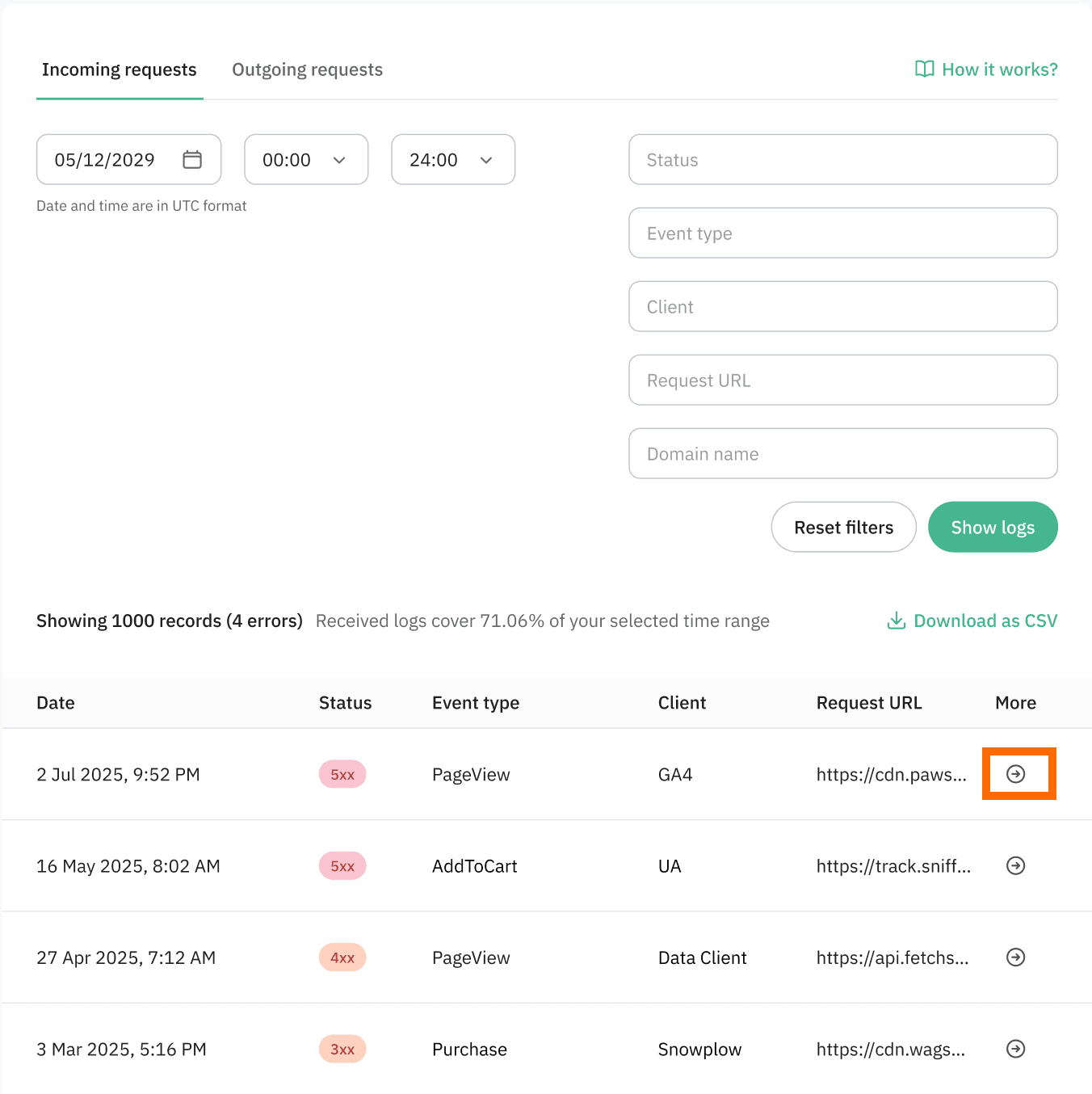Image resolution: width=1092 pixels, height=1094 pixels.
Task: Click the Show logs button
Action: click(x=993, y=527)
